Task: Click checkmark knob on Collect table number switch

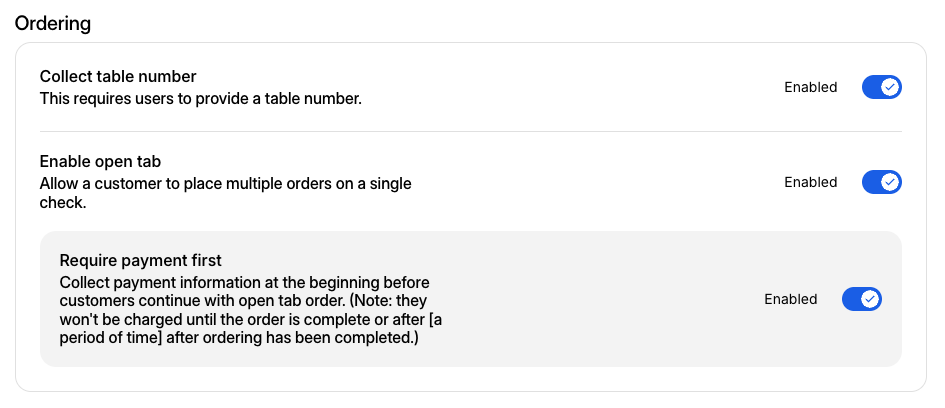Action: (x=890, y=87)
